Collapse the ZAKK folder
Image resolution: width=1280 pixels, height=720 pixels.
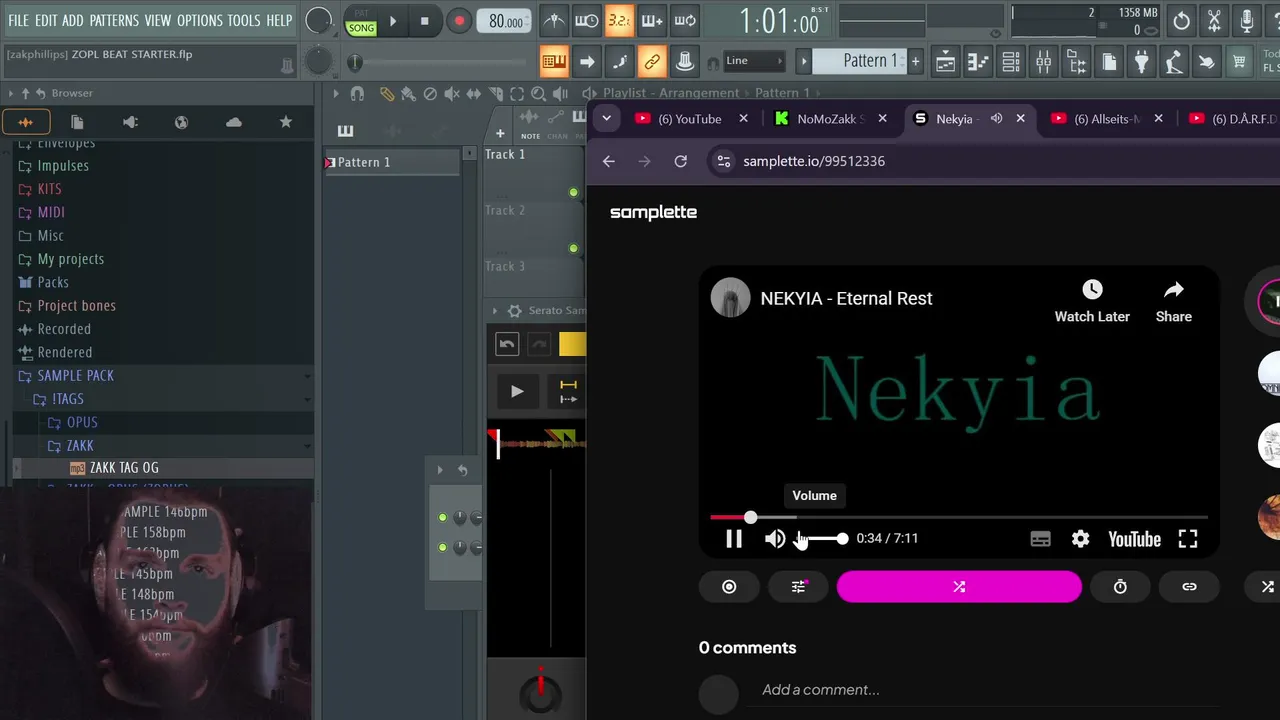click(x=71, y=445)
